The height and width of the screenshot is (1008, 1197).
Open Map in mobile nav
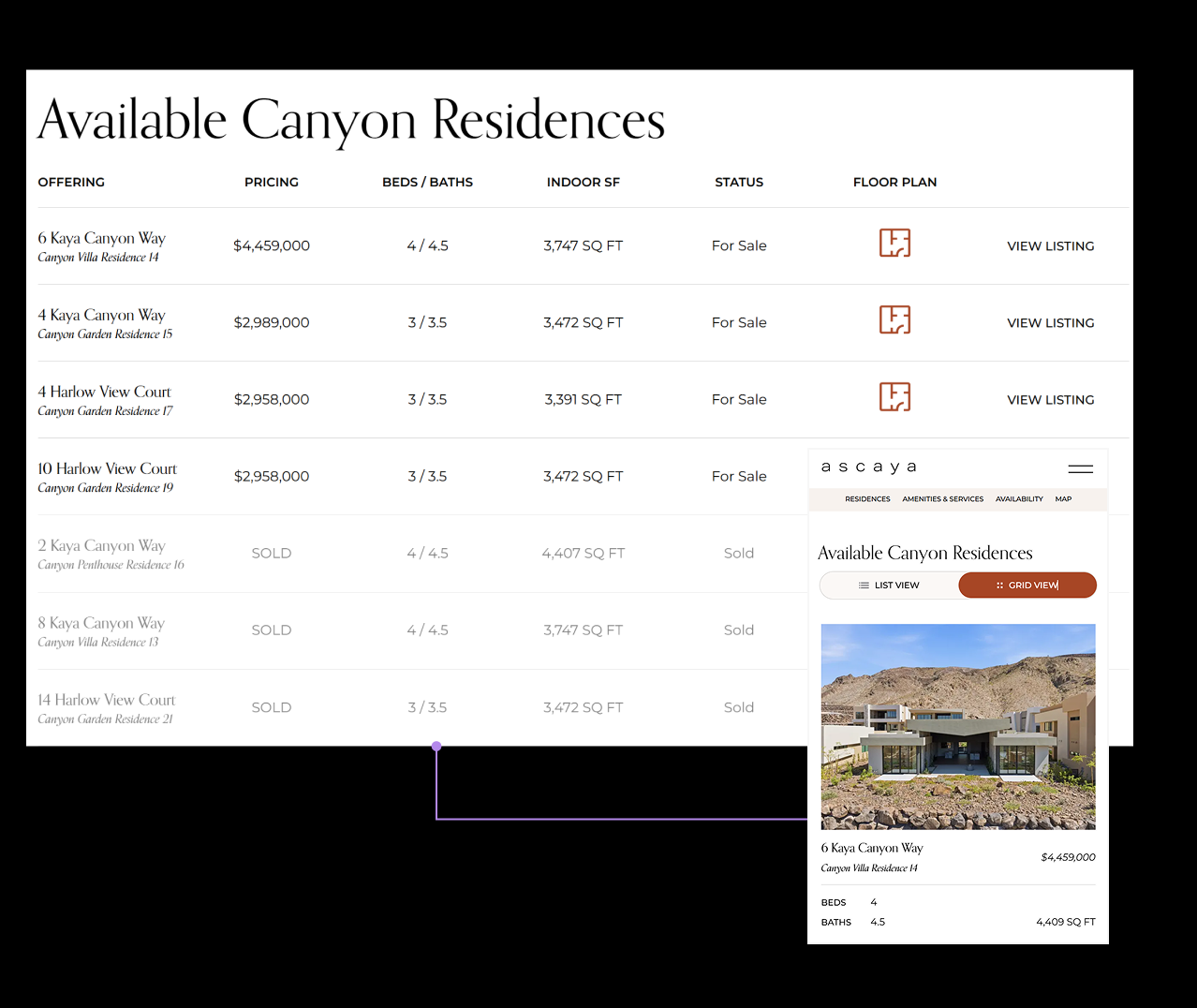[1063, 499]
